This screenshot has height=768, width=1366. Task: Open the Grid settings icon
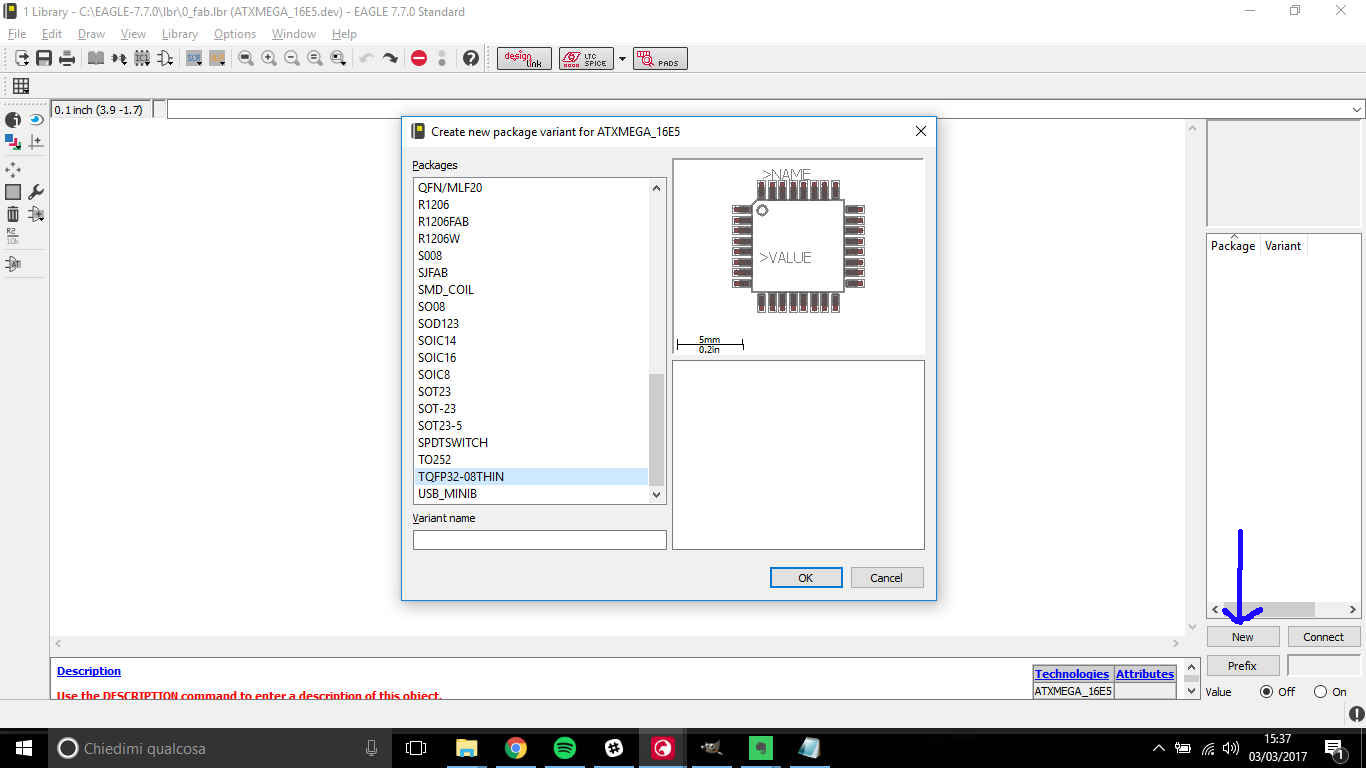click(x=20, y=86)
